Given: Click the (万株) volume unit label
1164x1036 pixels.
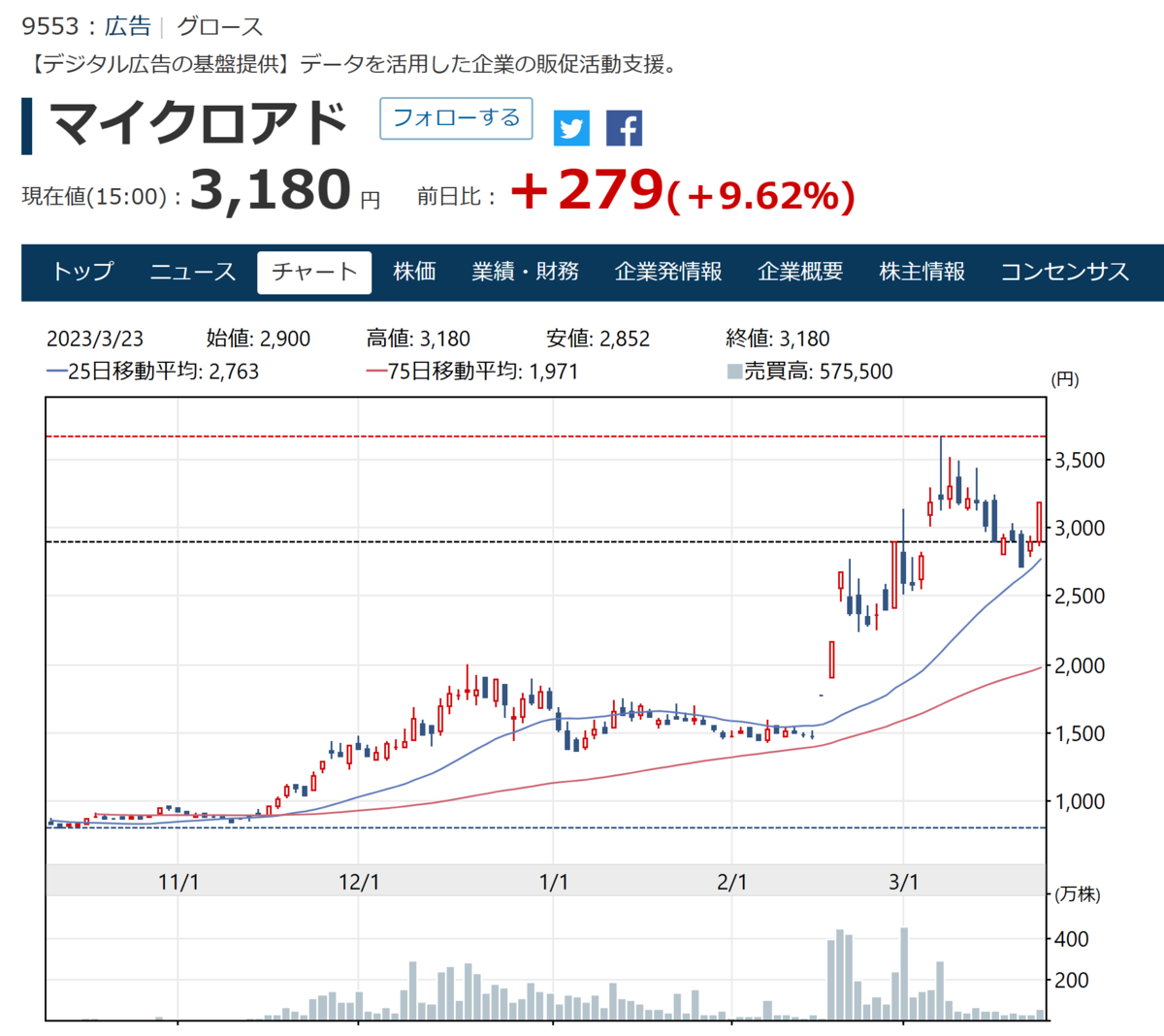Looking at the screenshot, I should click(1078, 894).
